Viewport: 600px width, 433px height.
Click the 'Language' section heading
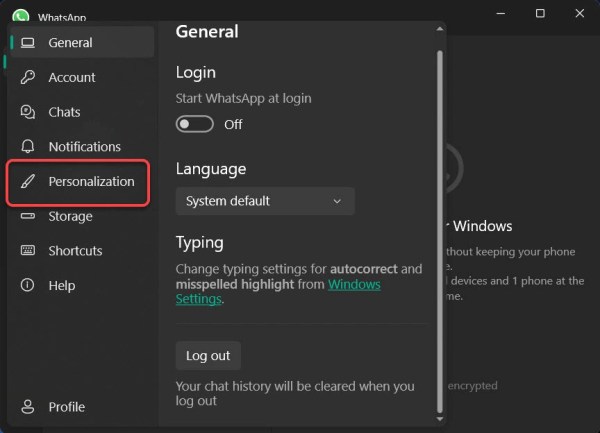coord(211,169)
